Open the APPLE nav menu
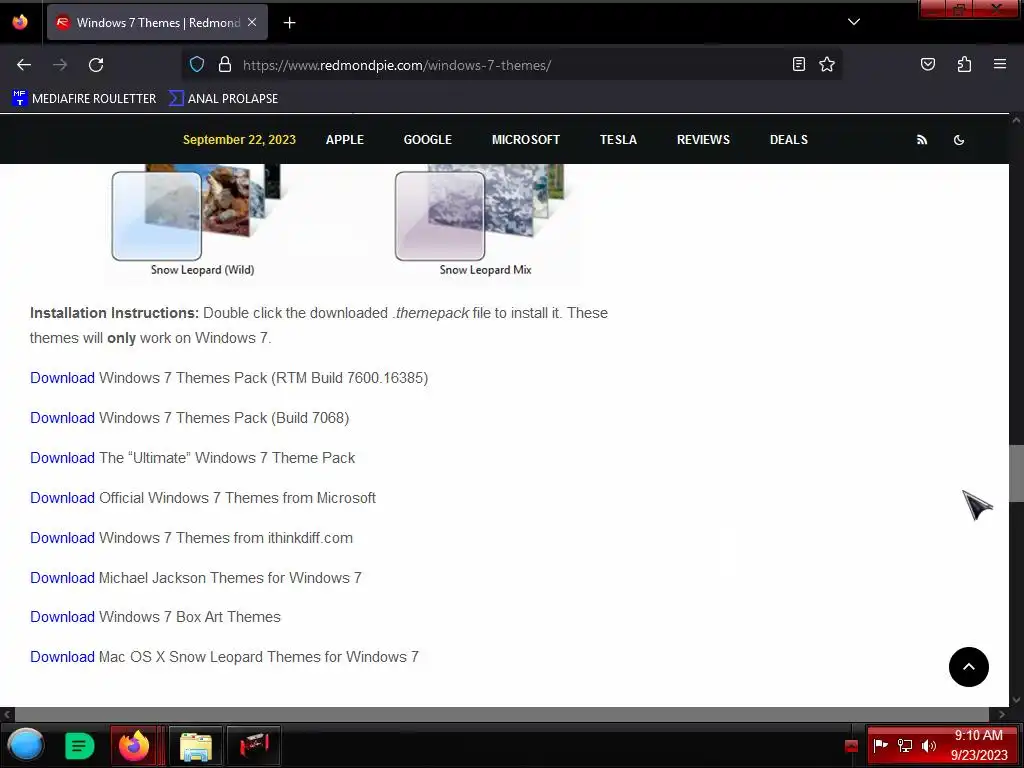This screenshot has width=1024, height=768. (345, 140)
